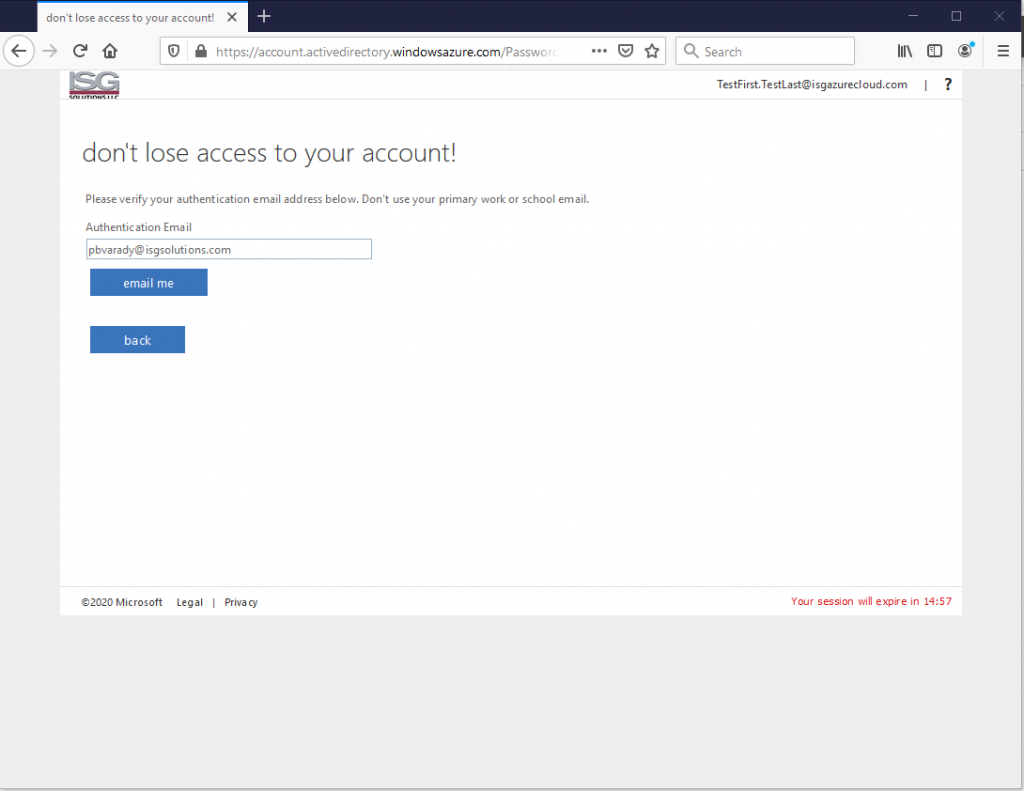Click the TestFirst.TestLast@isgazurecloud.com account name
Image resolution: width=1024 pixels, height=791 pixels.
point(812,84)
